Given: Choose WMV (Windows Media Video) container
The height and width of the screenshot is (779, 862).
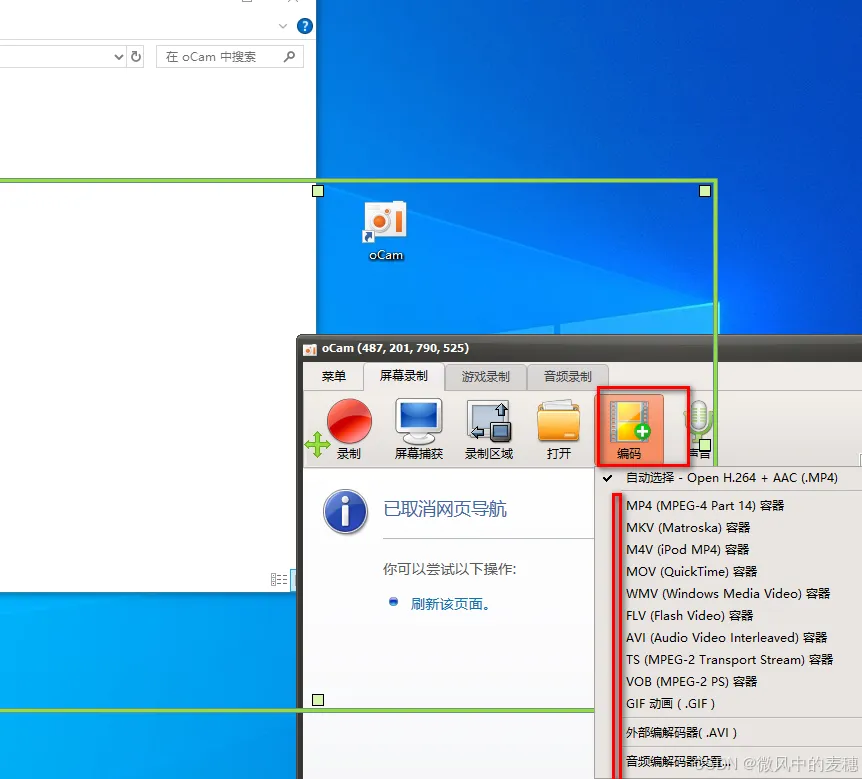Looking at the screenshot, I should [x=728, y=593].
